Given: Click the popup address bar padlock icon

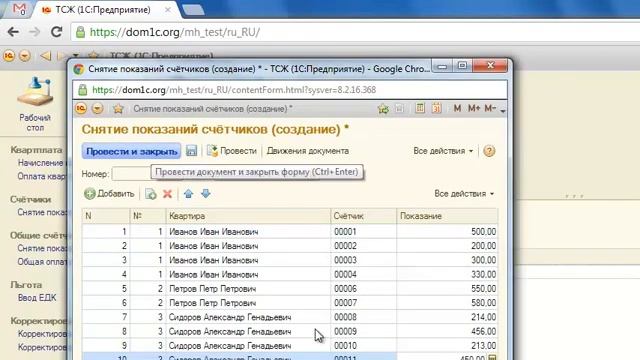Looking at the screenshot, I should (x=83, y=90).
